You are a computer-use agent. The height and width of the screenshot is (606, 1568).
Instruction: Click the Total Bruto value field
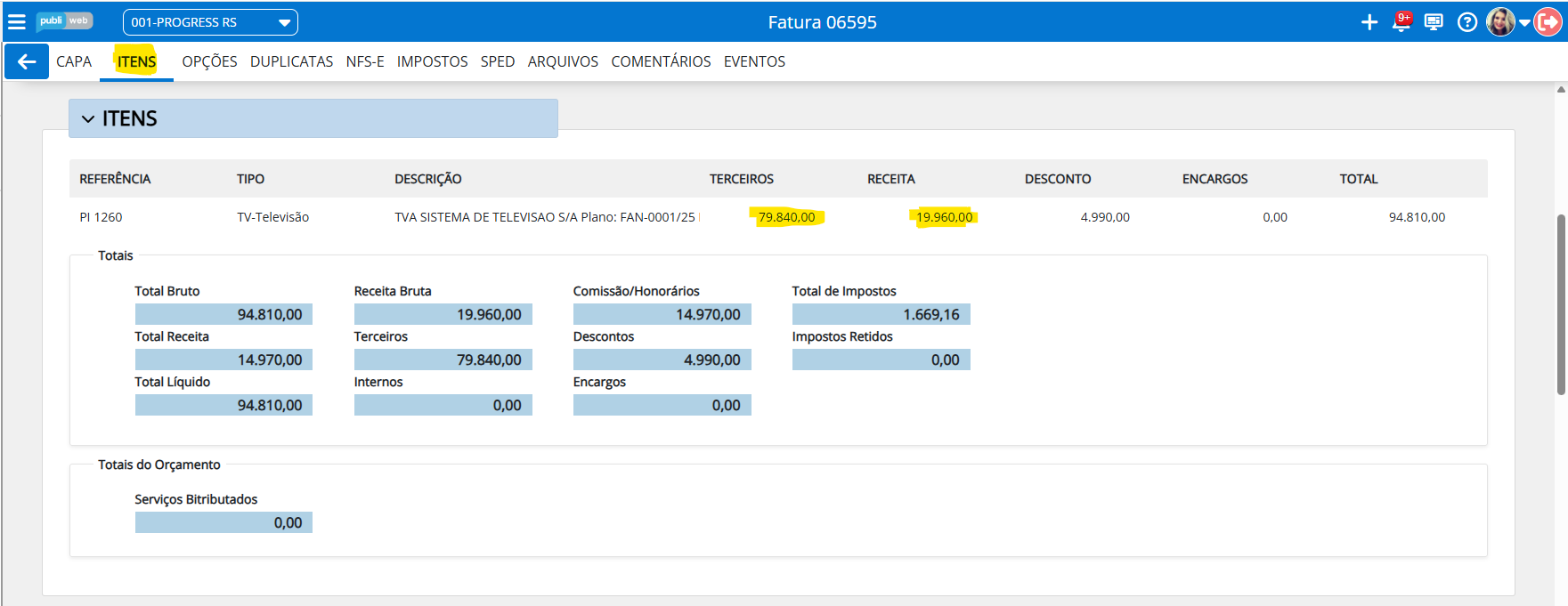(x=223, y=314)
